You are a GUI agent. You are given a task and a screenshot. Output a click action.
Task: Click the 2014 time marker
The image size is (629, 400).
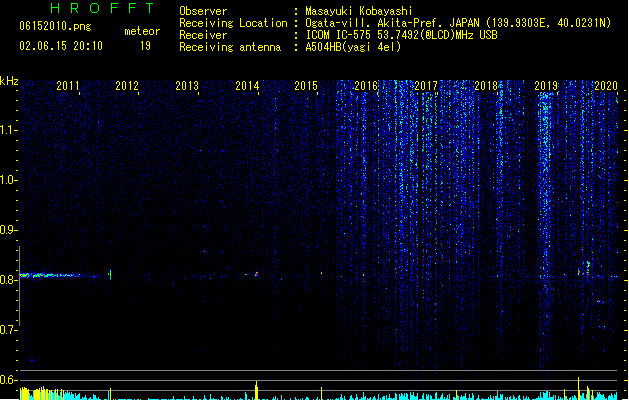pyautogui.click(x=247, y=86)
